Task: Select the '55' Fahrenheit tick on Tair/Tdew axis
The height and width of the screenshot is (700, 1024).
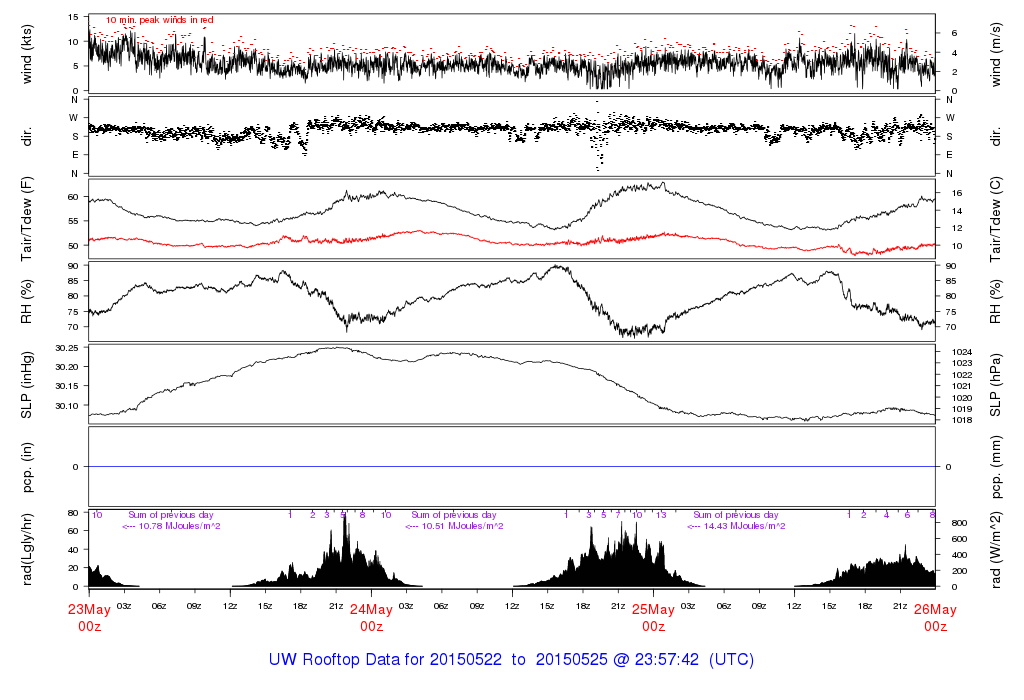Action: 73,221
